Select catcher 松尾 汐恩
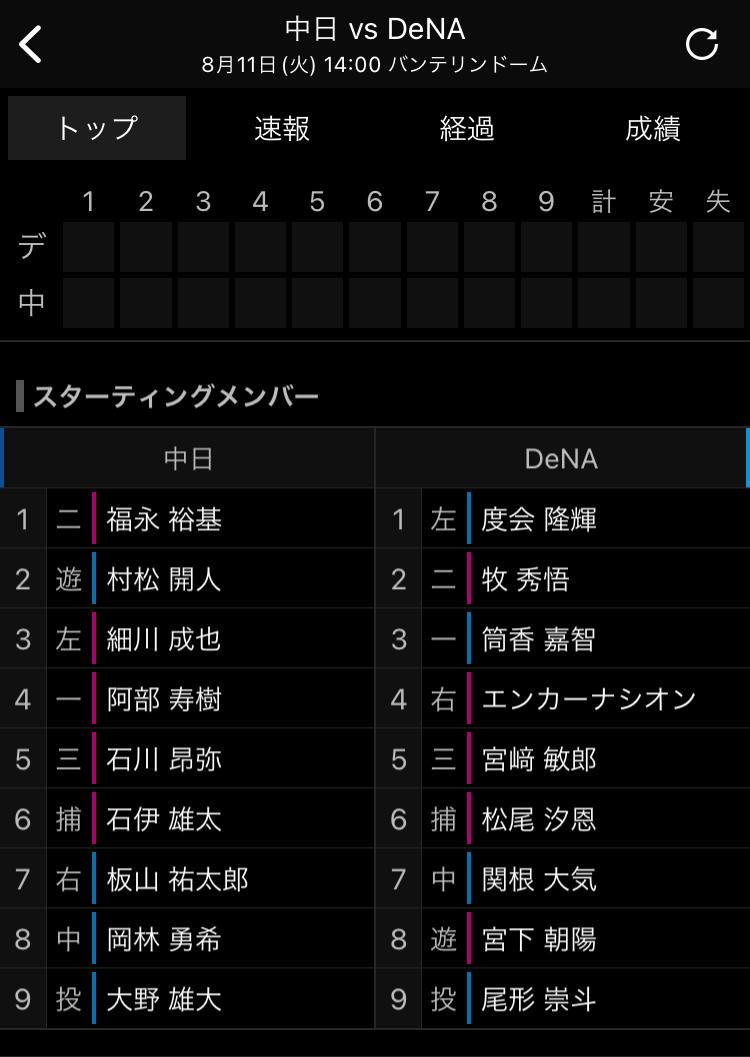Screen dimensions: 750x1057 pyautogui.click(x=539, y=820)
